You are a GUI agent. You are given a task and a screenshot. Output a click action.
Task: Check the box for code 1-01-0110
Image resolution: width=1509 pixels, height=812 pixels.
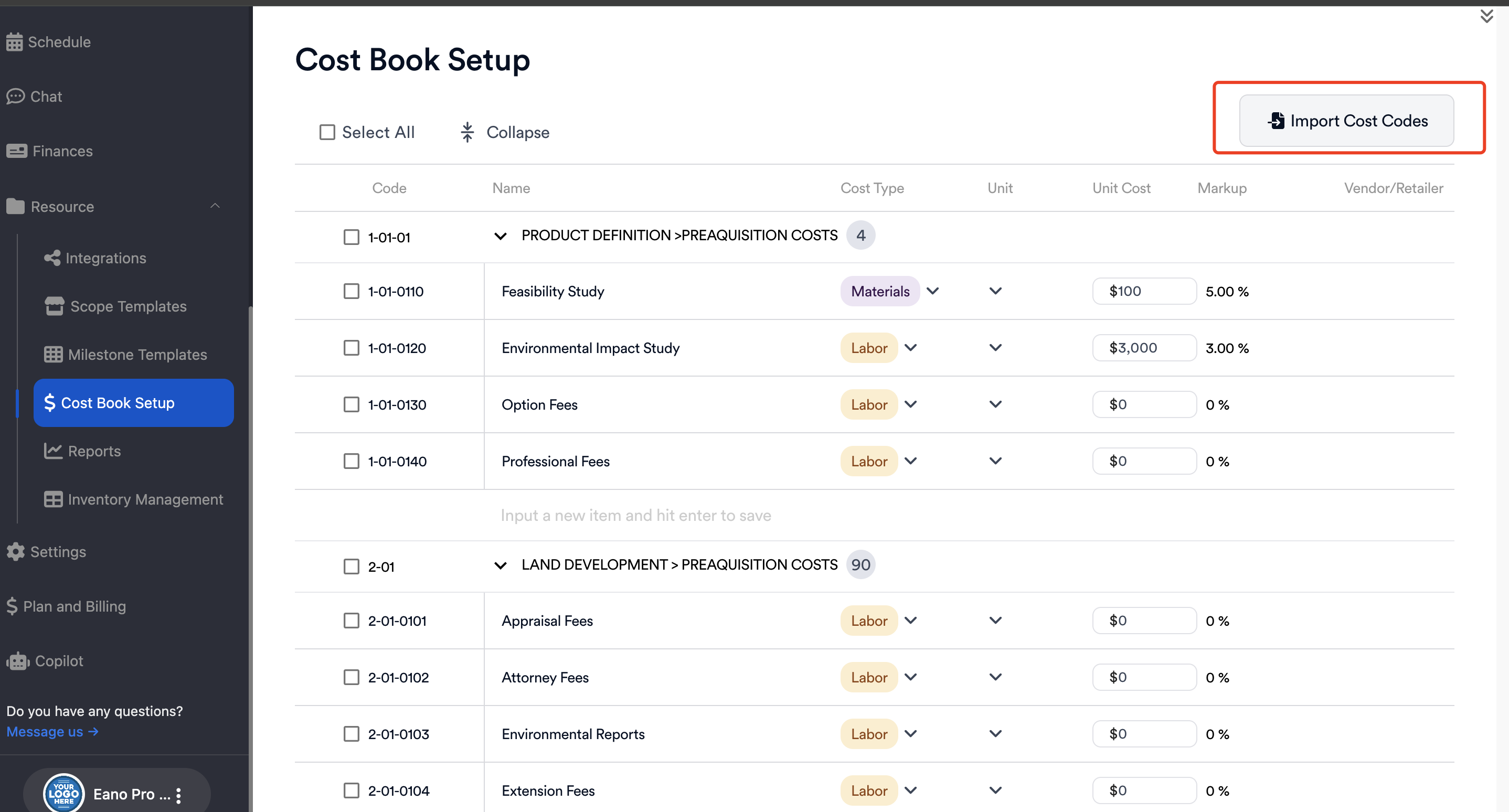352,291
